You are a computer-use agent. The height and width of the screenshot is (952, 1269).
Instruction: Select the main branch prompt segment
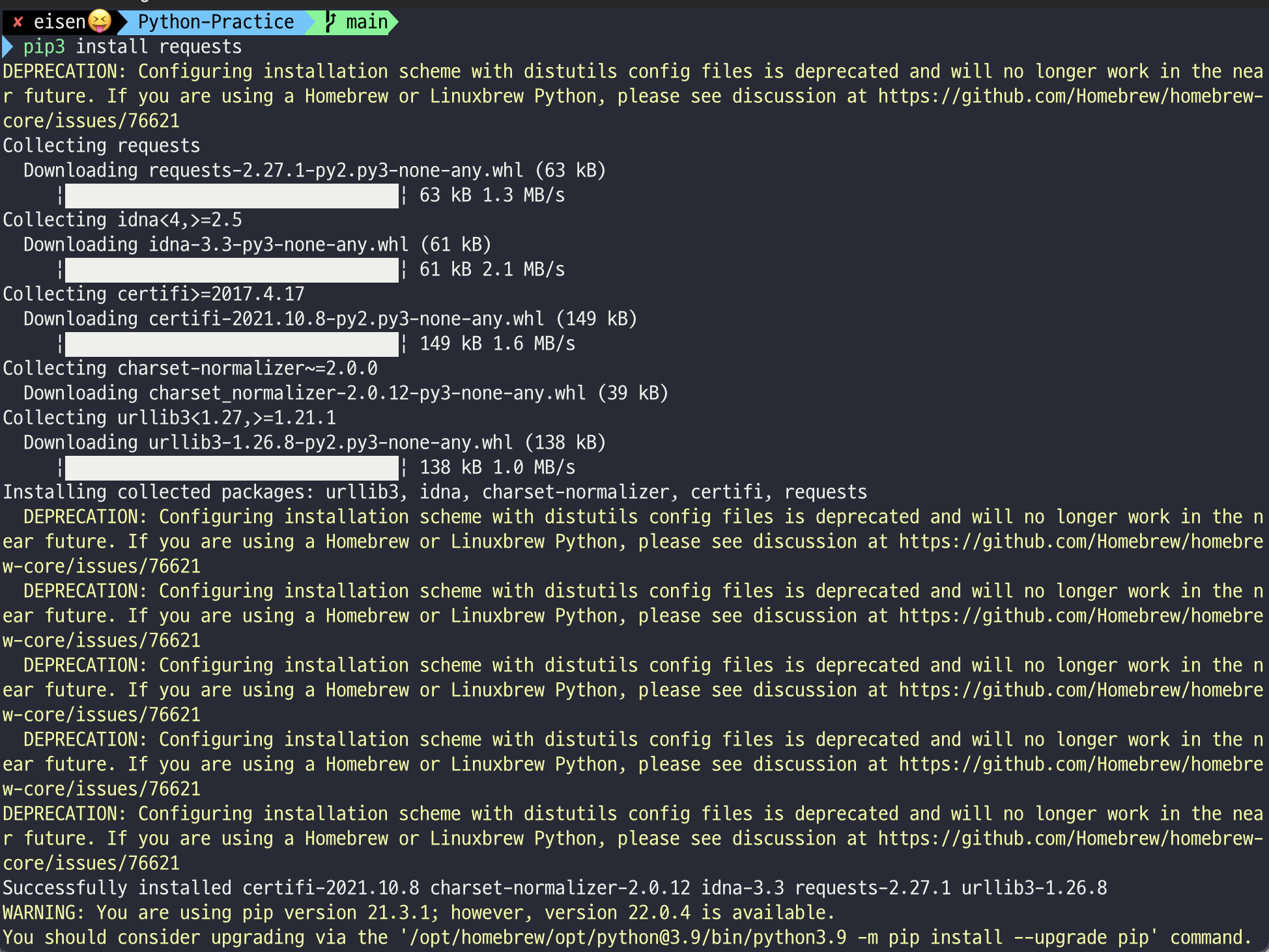[x=366, y=22]
